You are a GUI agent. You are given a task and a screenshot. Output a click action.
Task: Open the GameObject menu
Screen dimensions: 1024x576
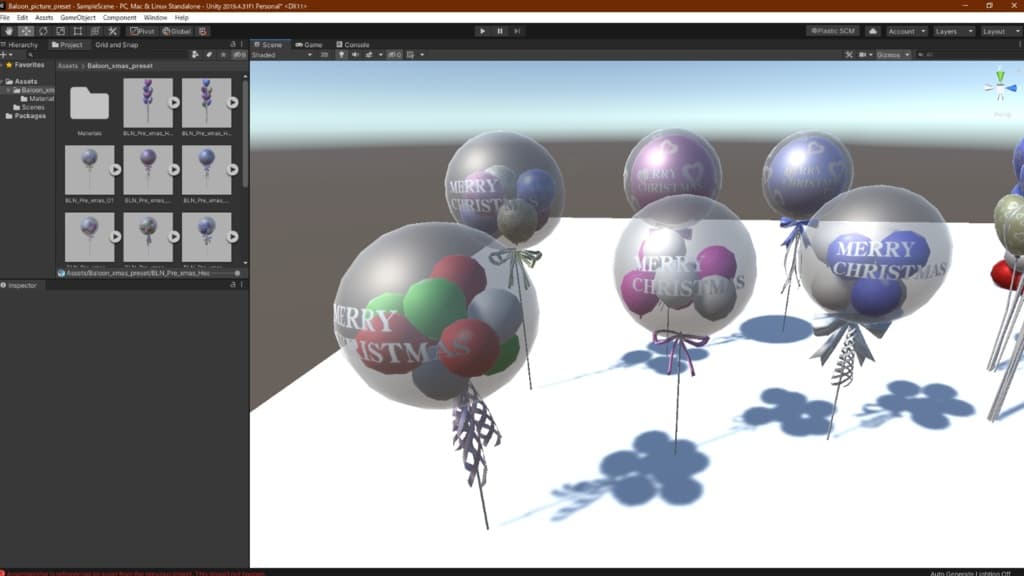click(78, 17)
